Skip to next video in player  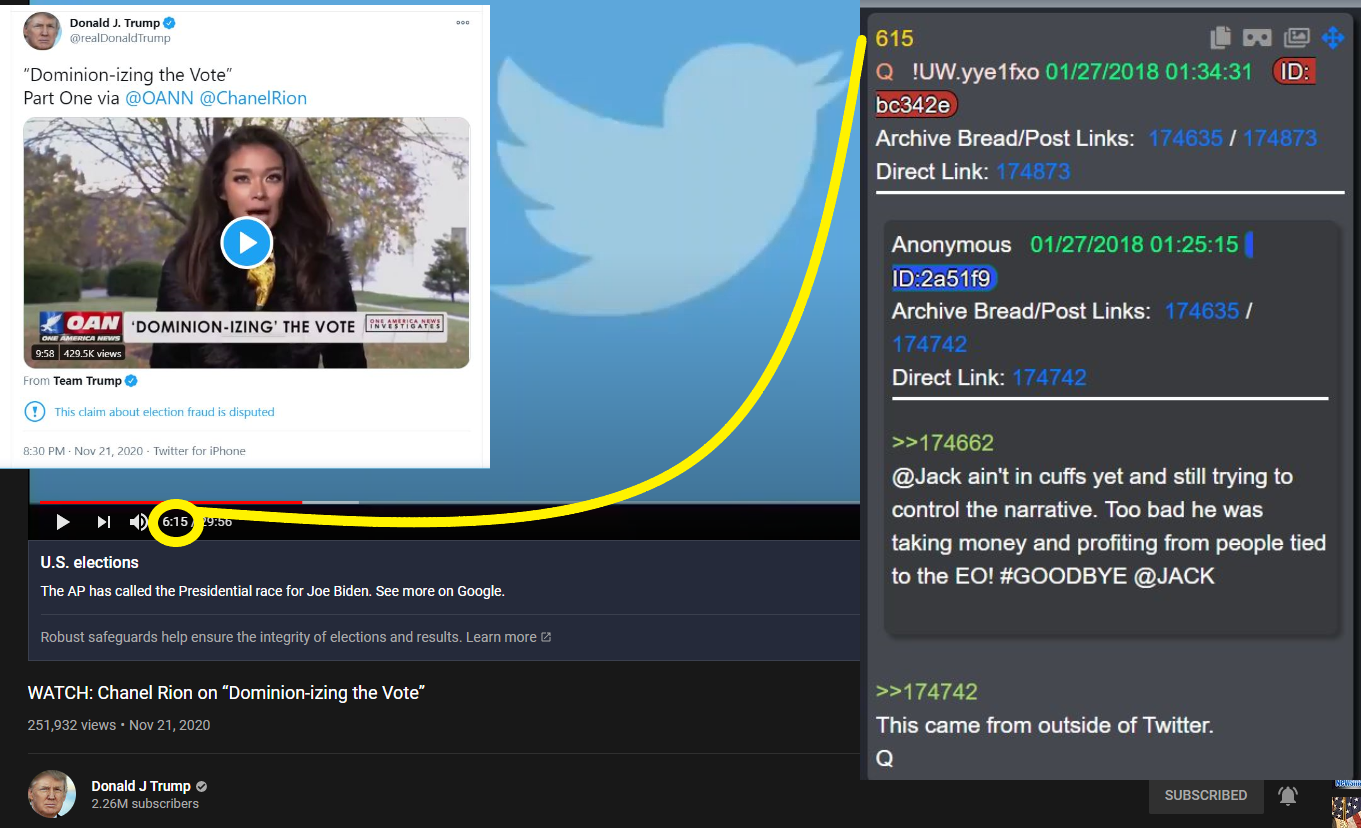(103, 522)
